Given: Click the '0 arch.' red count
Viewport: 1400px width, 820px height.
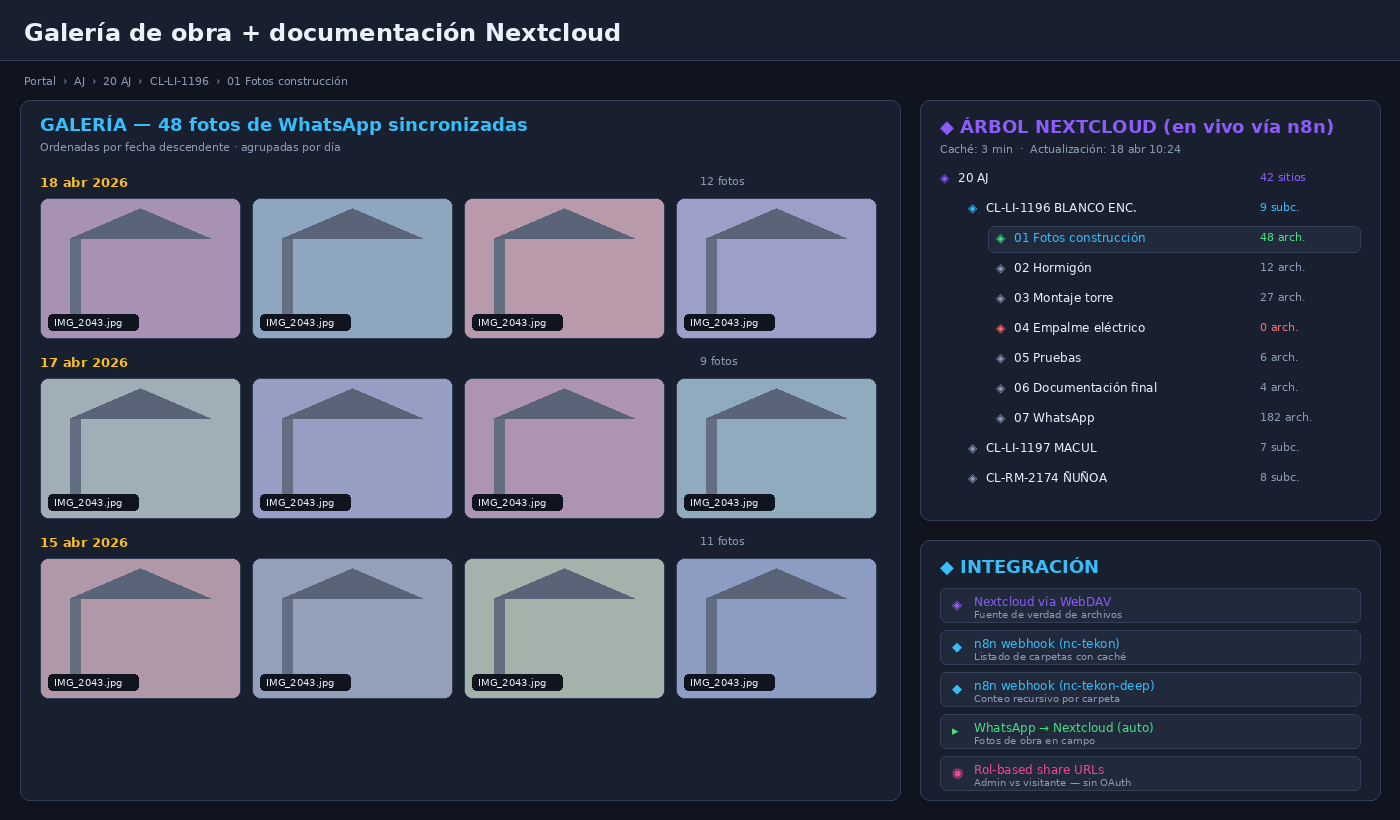Looking at the screenshot, I should [x=1279, y=328].
